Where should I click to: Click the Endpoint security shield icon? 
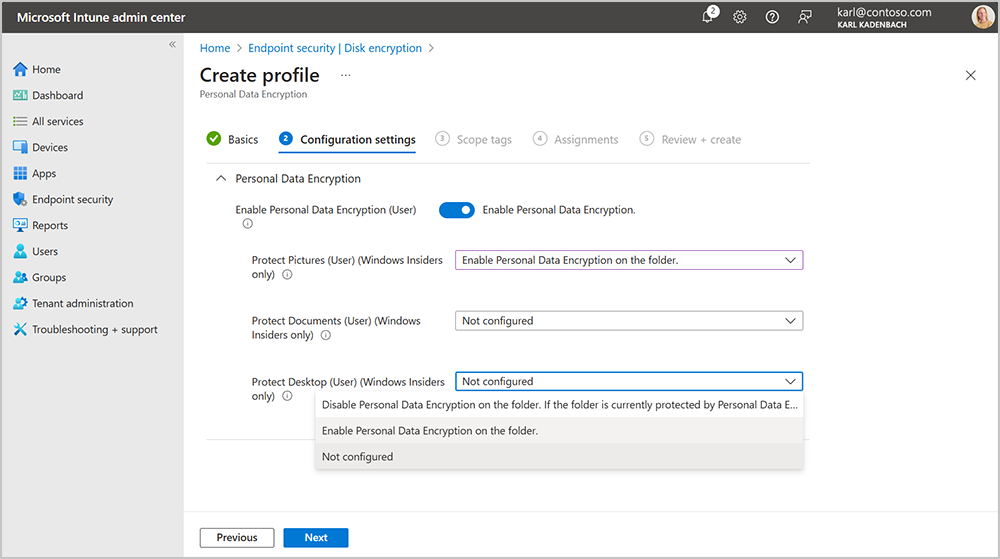coord(20,199)
